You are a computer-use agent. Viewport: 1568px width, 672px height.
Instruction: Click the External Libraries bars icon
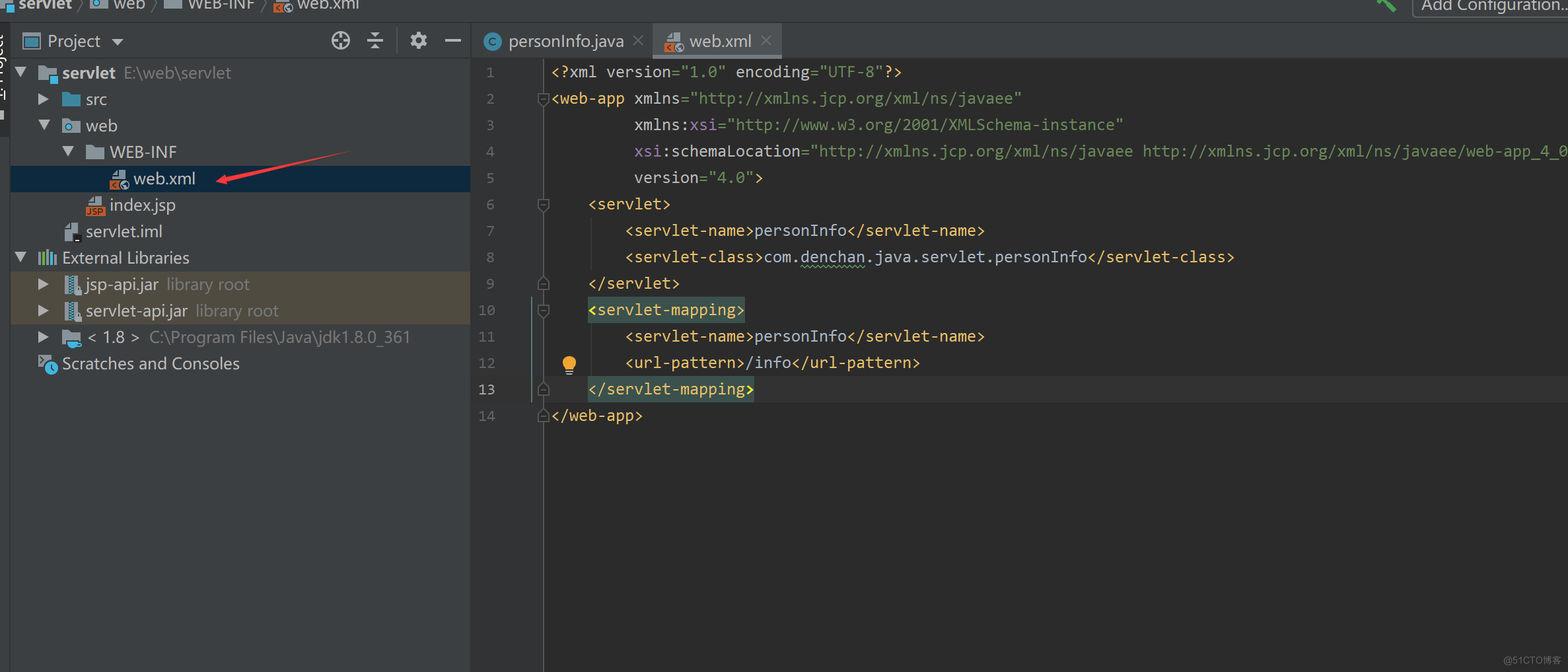(48, 258)
